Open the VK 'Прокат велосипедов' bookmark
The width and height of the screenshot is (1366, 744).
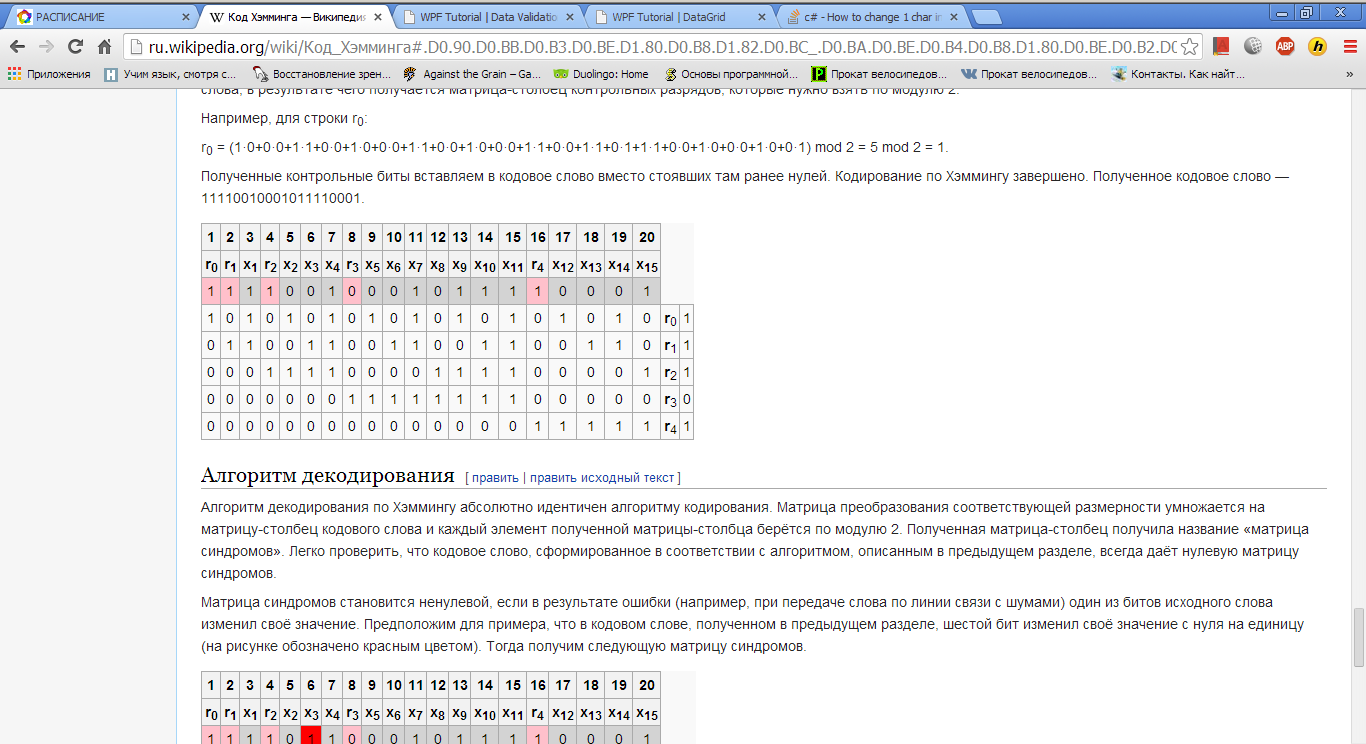[1029, 74]
